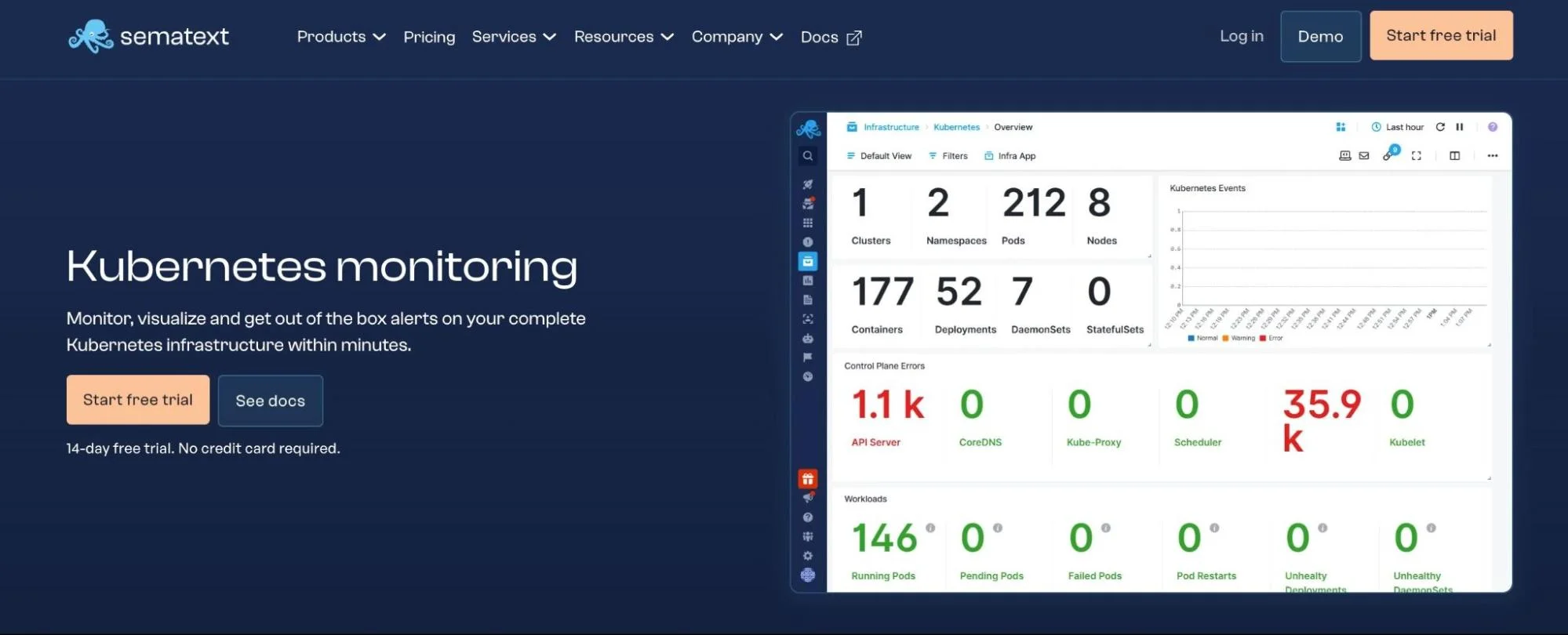Click the three-dots more options icon
1568x635 pixels.
[x=1493, y=156]
